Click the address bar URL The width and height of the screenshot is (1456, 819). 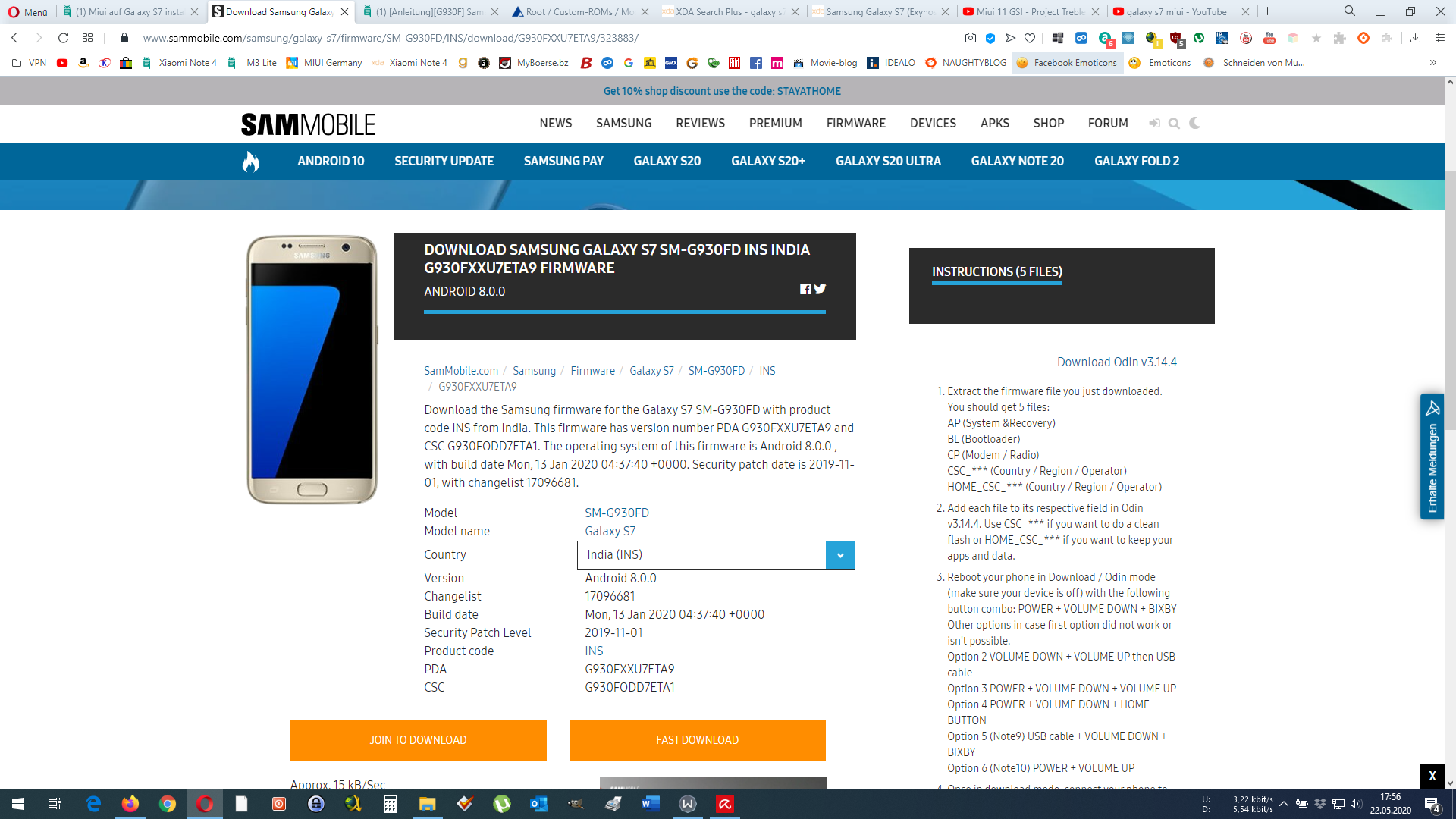click(391, 38)
